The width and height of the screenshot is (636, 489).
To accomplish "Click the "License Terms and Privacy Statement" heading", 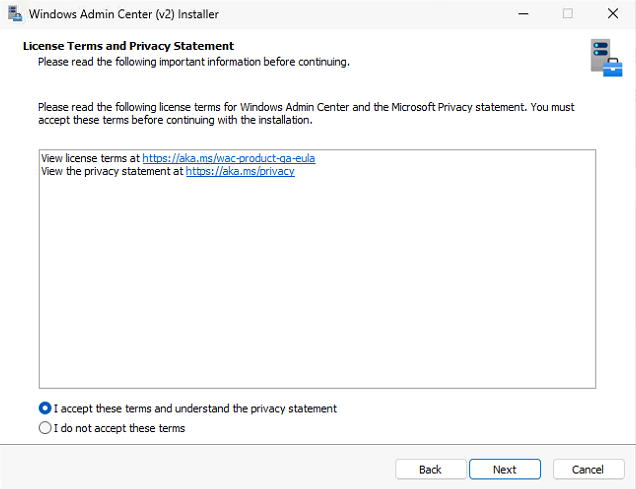I will point(128,46).
